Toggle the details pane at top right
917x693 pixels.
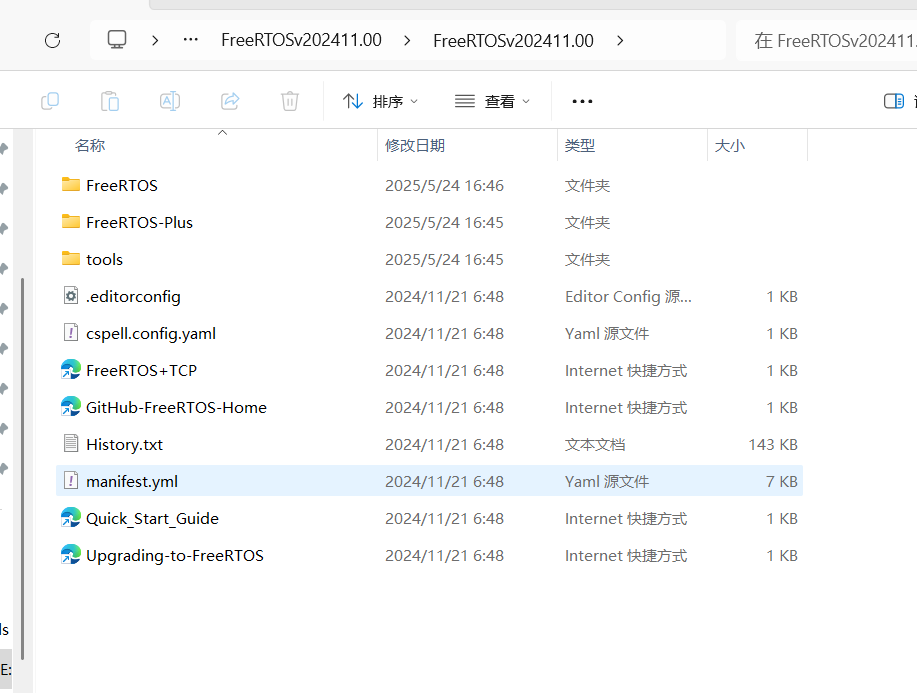[x=891, y=100]
